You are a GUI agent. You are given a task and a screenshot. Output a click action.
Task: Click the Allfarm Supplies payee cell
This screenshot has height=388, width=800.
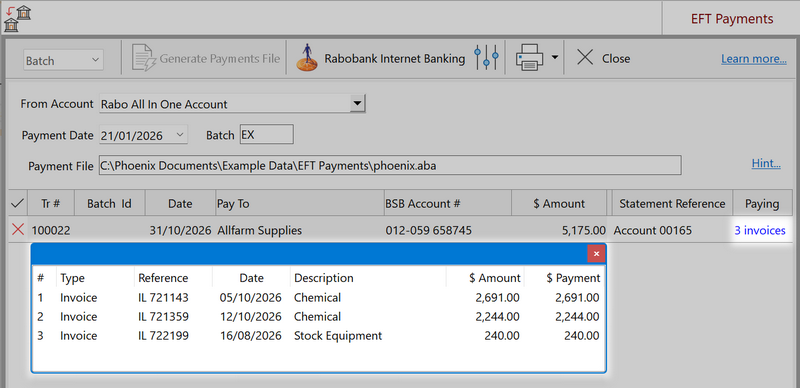pos(260,230)
